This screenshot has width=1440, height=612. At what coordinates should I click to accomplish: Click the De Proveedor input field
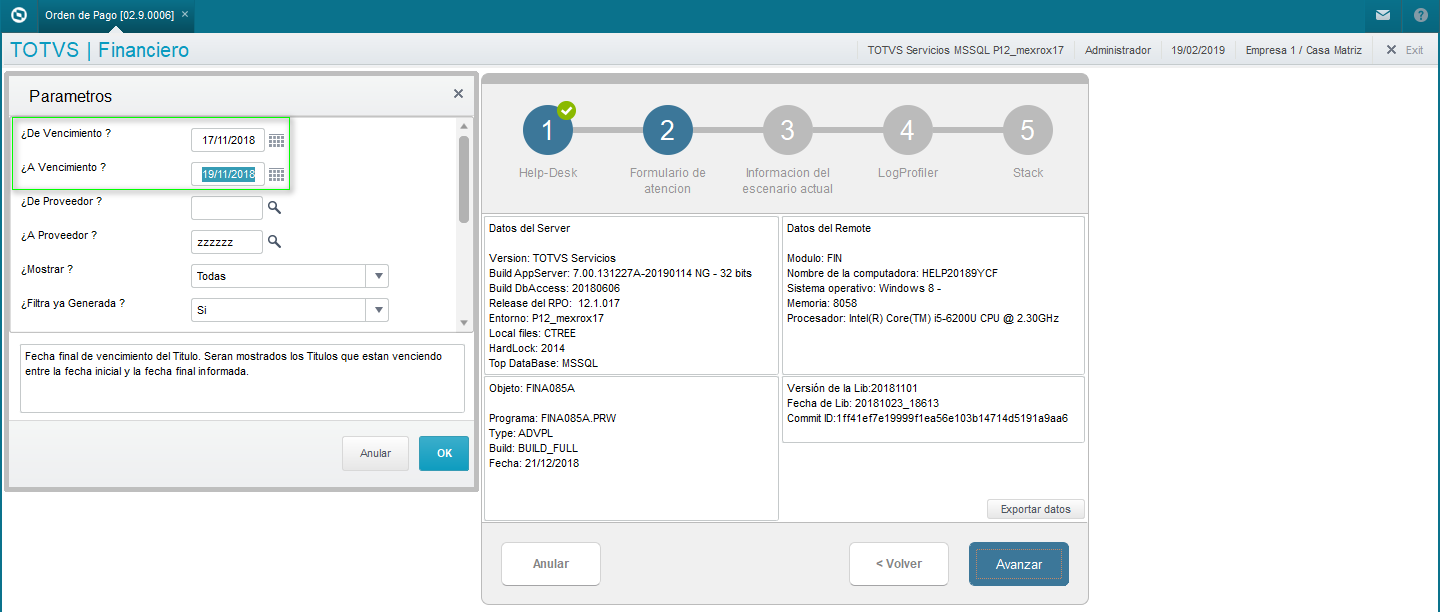[227, 208]
